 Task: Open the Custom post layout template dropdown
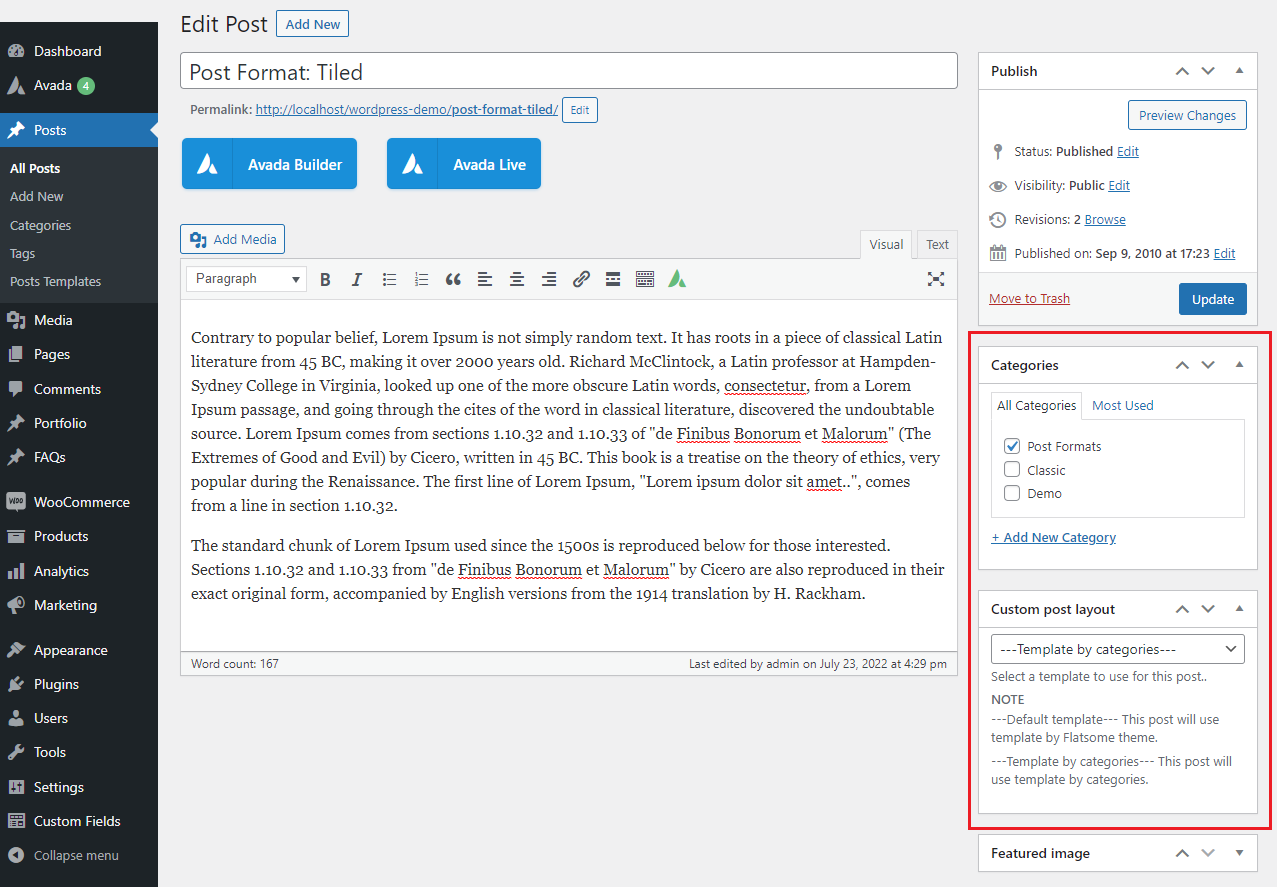click(x=1118, y=649)
